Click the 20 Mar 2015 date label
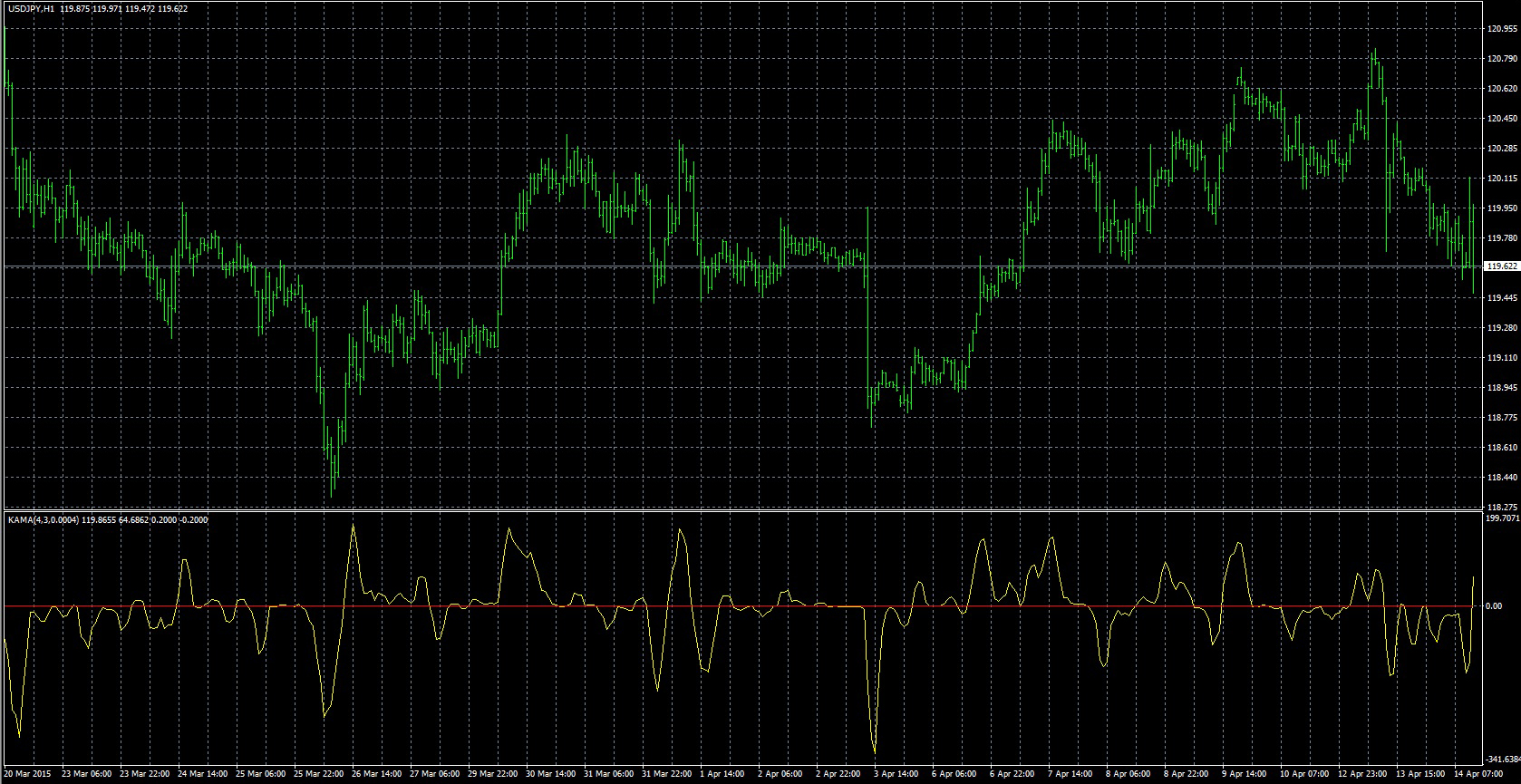The image size is (1521, 784). click(29, 774)
